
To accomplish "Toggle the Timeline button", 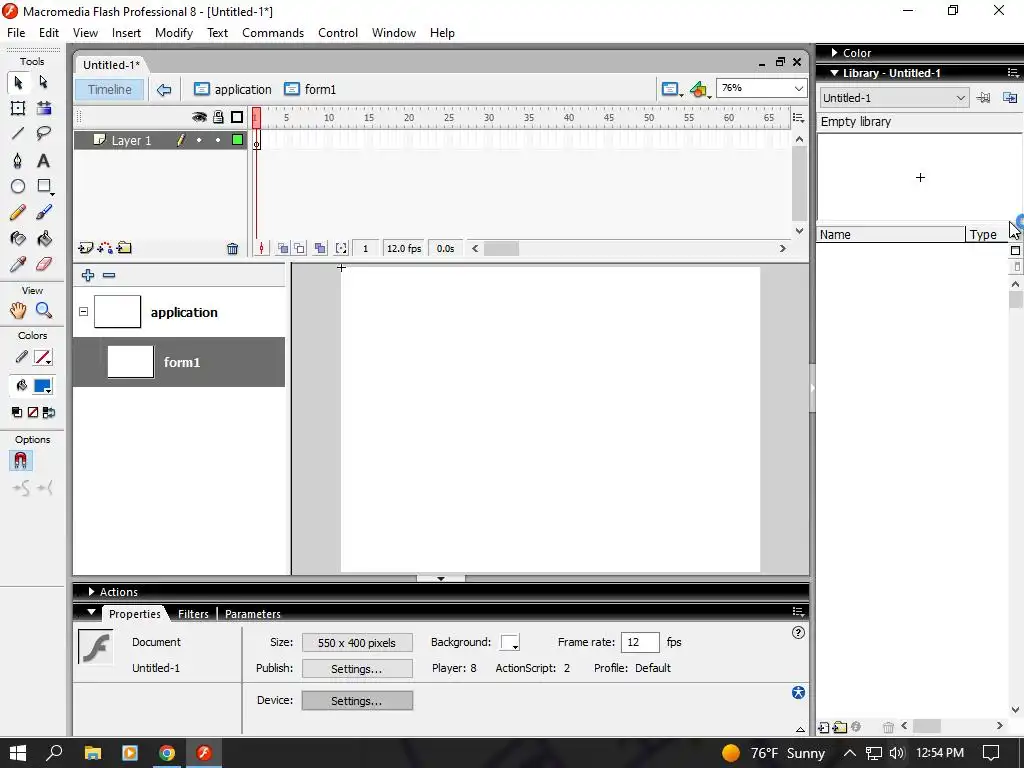I will point(110,89).
